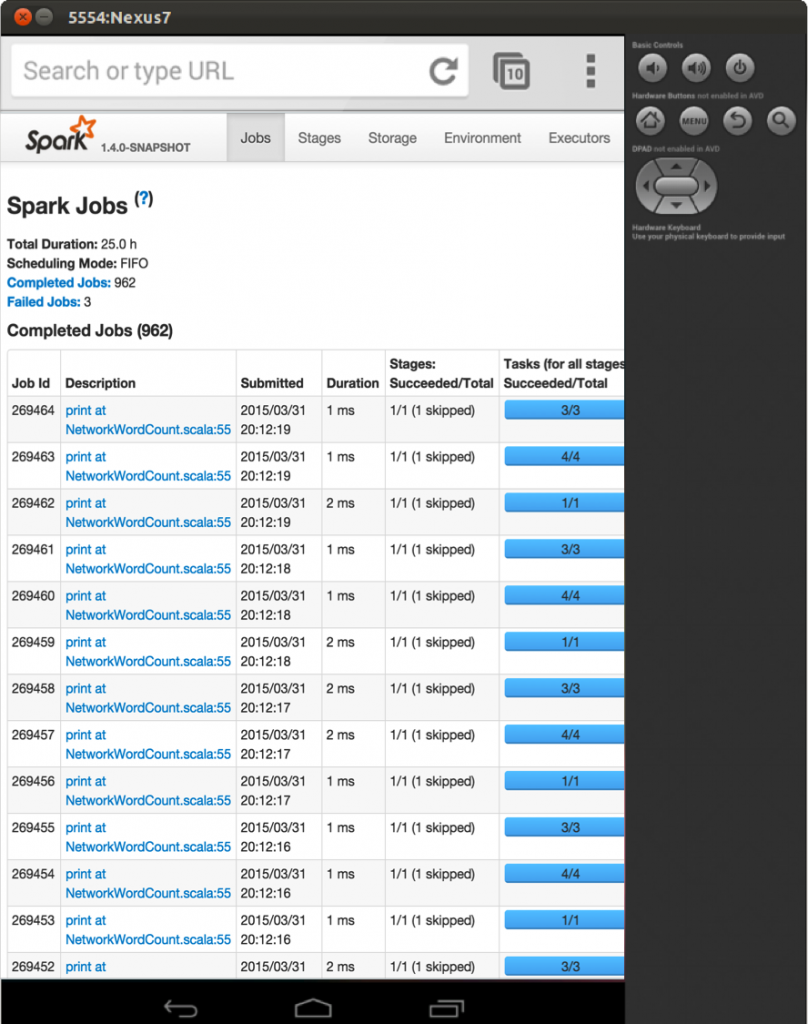Open the description link for job 269457
Viewport: 808px width, 1024px height.
(148, 744)
